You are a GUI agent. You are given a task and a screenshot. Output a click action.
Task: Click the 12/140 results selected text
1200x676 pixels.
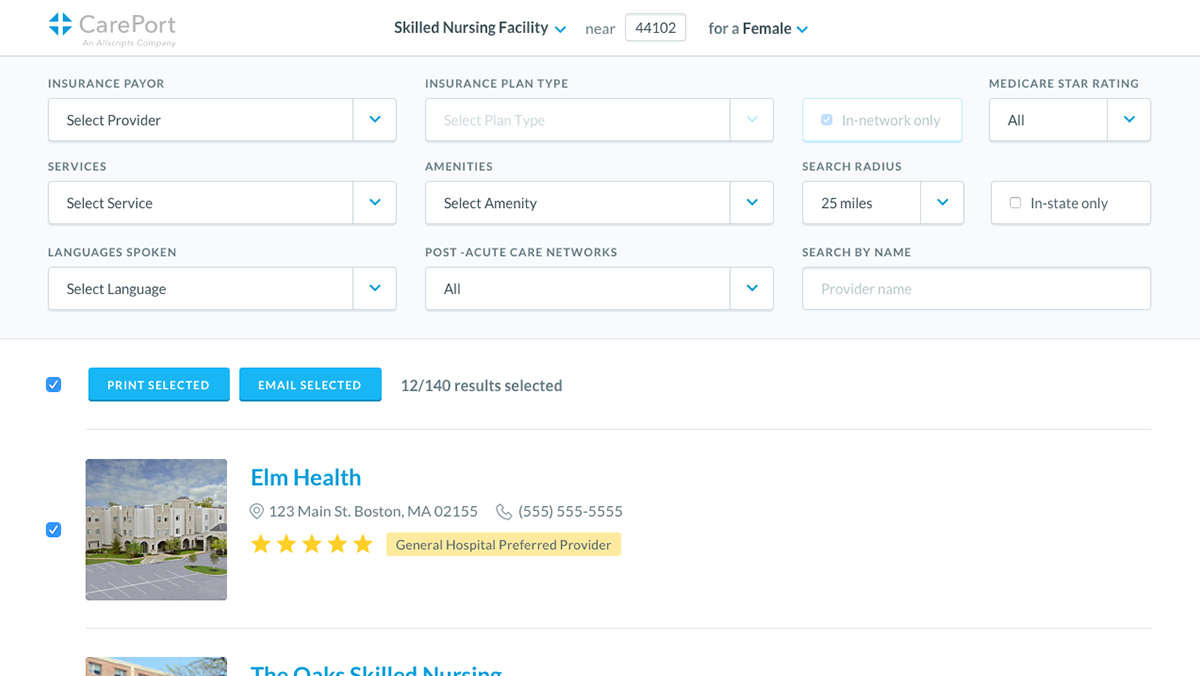[x=481, y=385]
